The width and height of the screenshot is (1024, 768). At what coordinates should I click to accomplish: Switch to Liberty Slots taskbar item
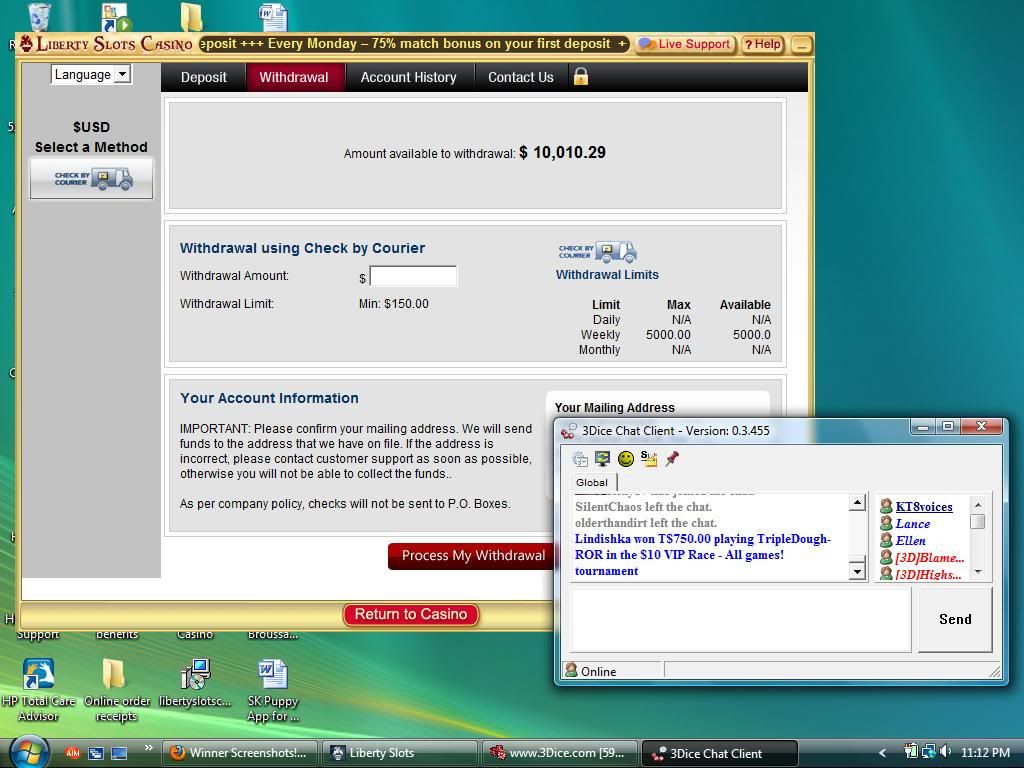[x=400, y=753]
